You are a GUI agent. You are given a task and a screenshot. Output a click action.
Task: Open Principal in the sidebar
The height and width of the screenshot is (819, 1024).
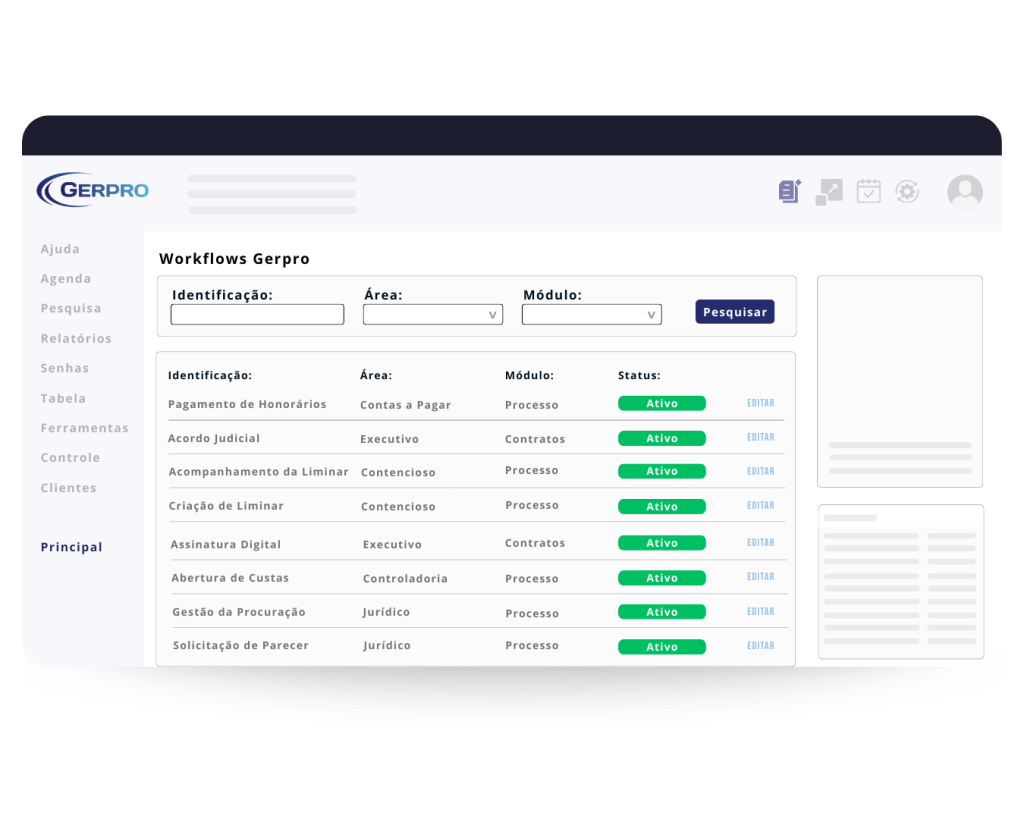(x=71, y=547)
